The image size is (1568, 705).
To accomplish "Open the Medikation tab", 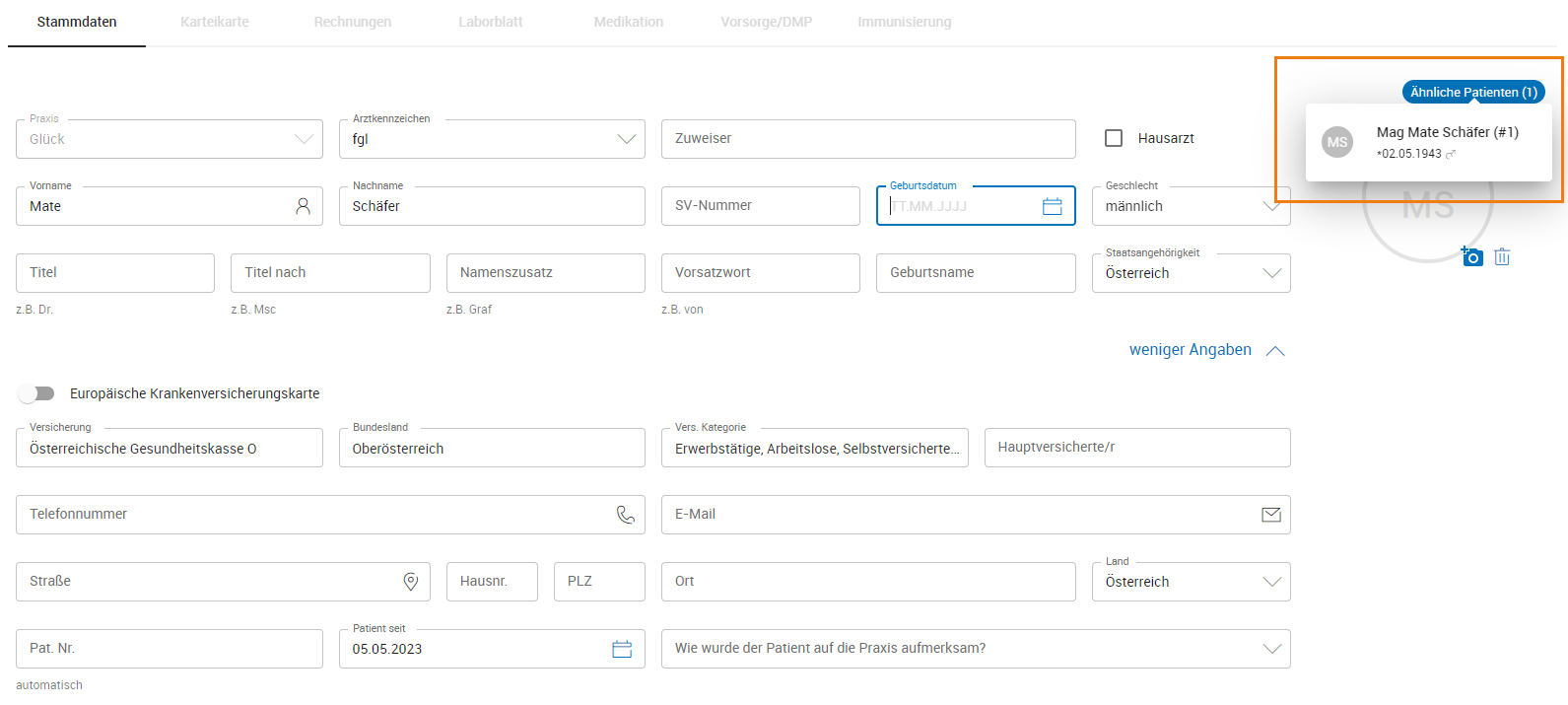I will click(x=628, y=22).
